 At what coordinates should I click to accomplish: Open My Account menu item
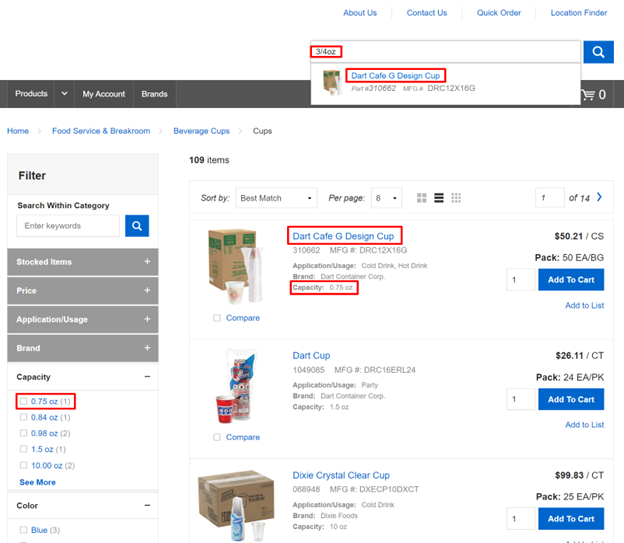[103, 94]
